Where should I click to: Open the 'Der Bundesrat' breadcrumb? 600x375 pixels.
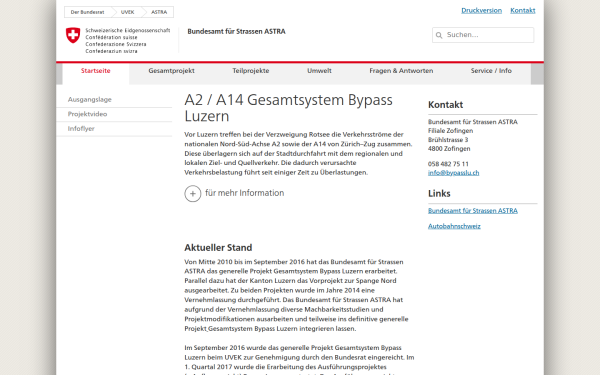[87, 12]
